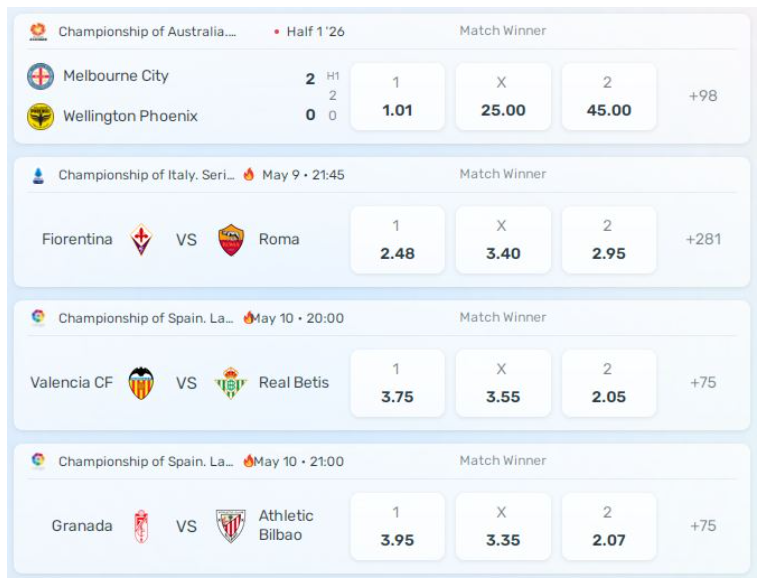
Task: Click the Serie A league icon
Action: [38, 175]
